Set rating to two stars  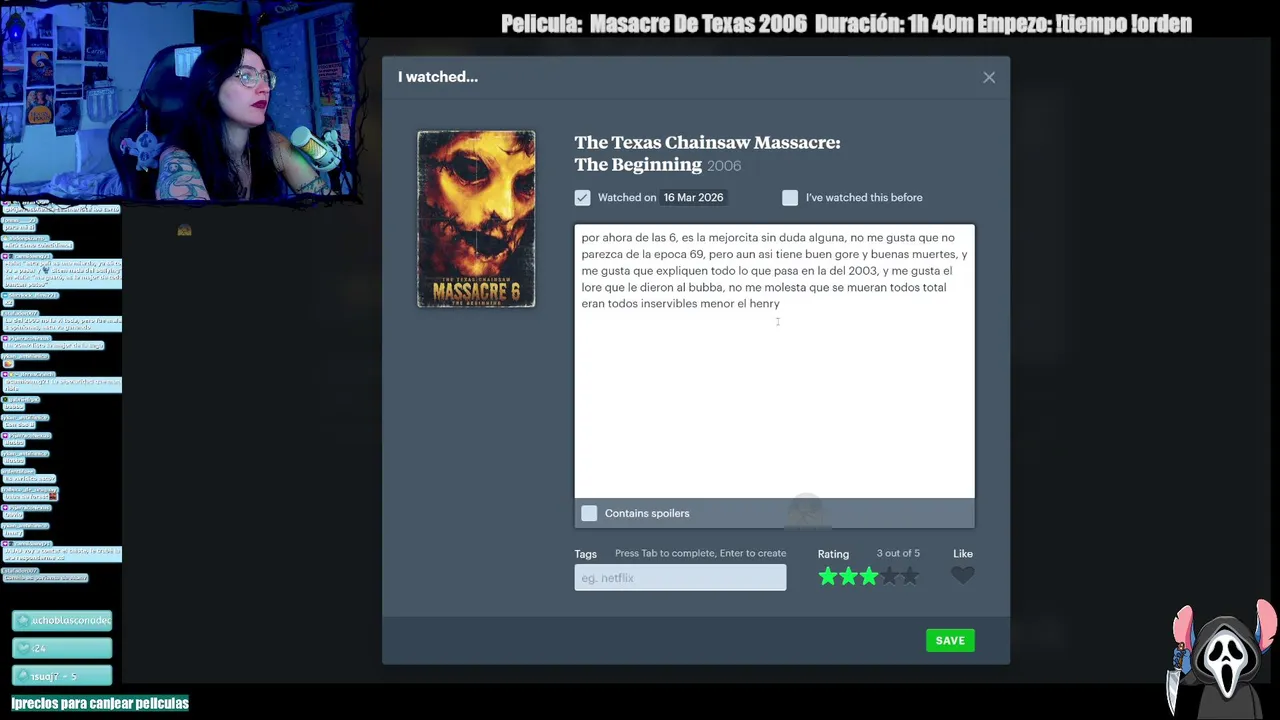click(848, 576)
